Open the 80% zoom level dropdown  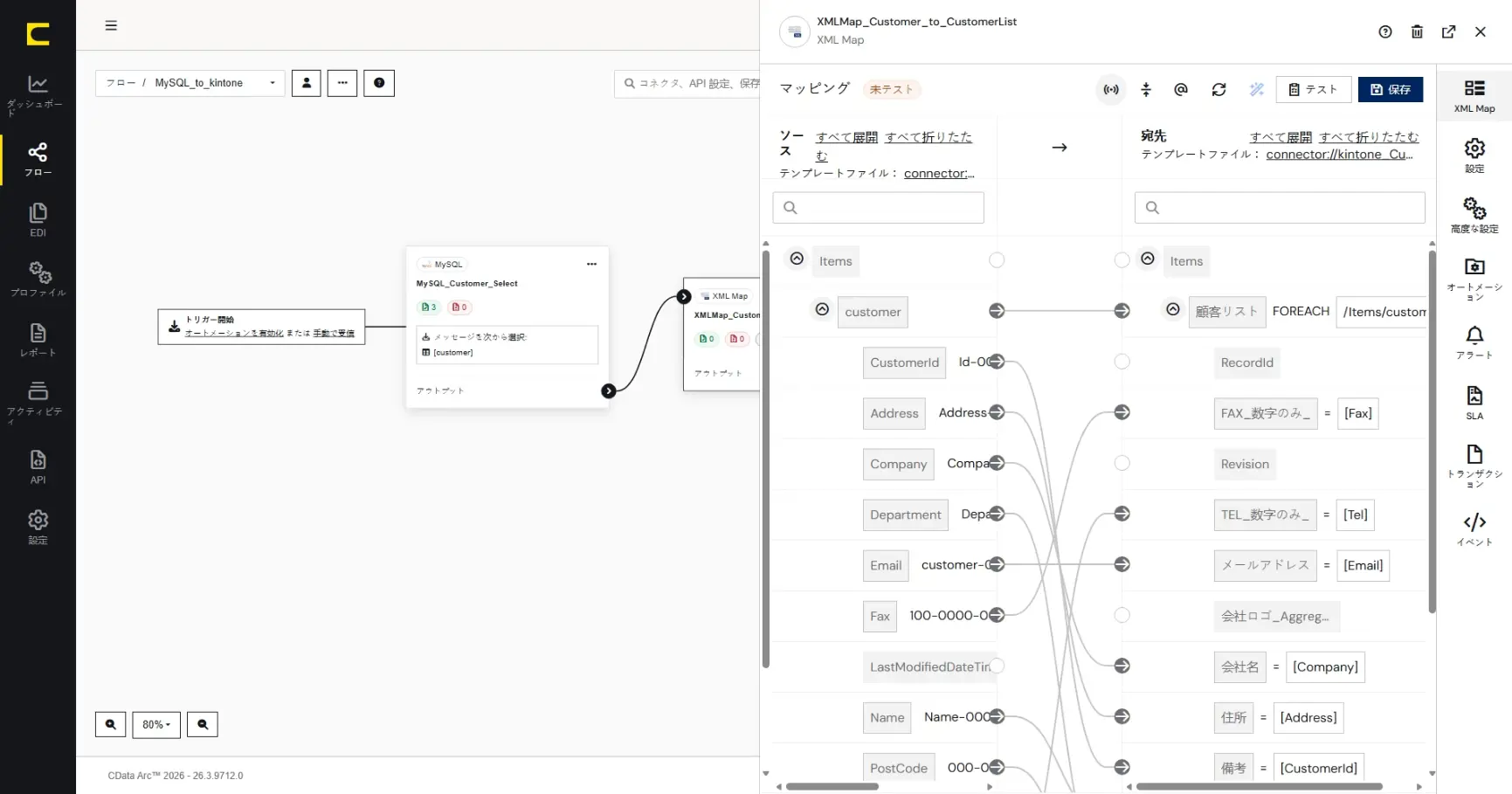click(156, 724)
